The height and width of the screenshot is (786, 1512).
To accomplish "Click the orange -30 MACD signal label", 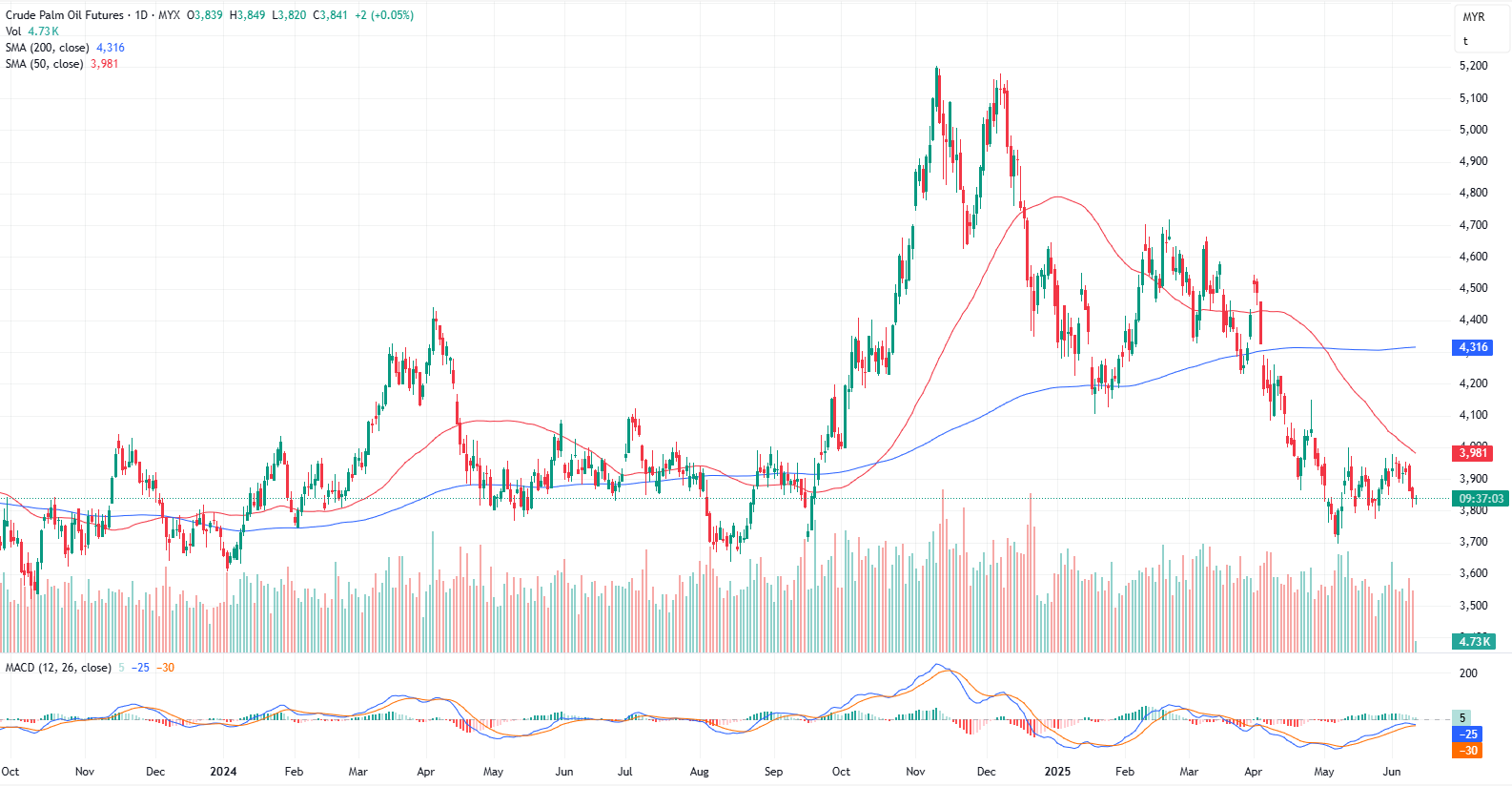I will pos(1468,751).
